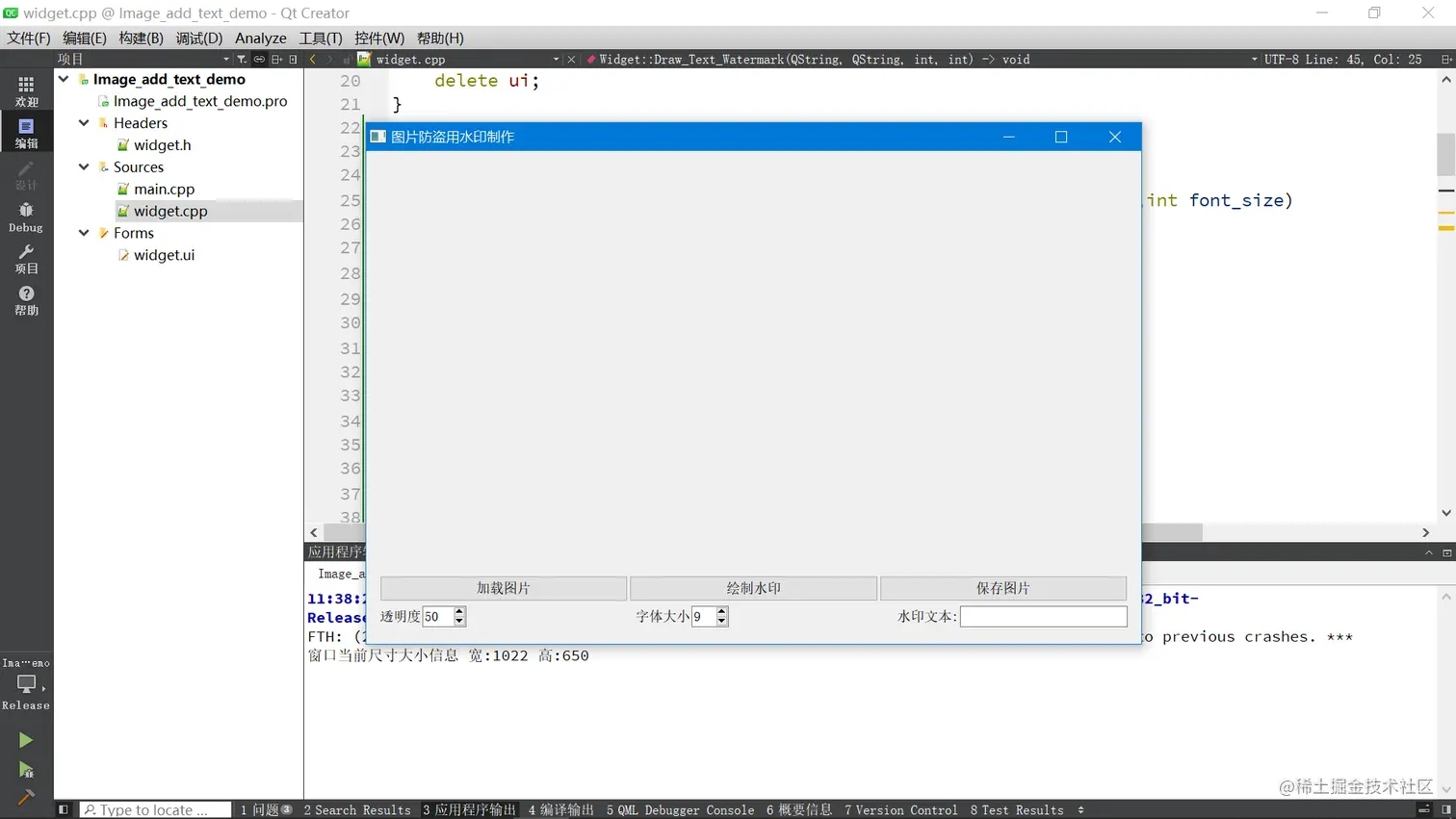Collapse the Forms folder
Viewport: 1456px width, 819px height.
[84, 233]
